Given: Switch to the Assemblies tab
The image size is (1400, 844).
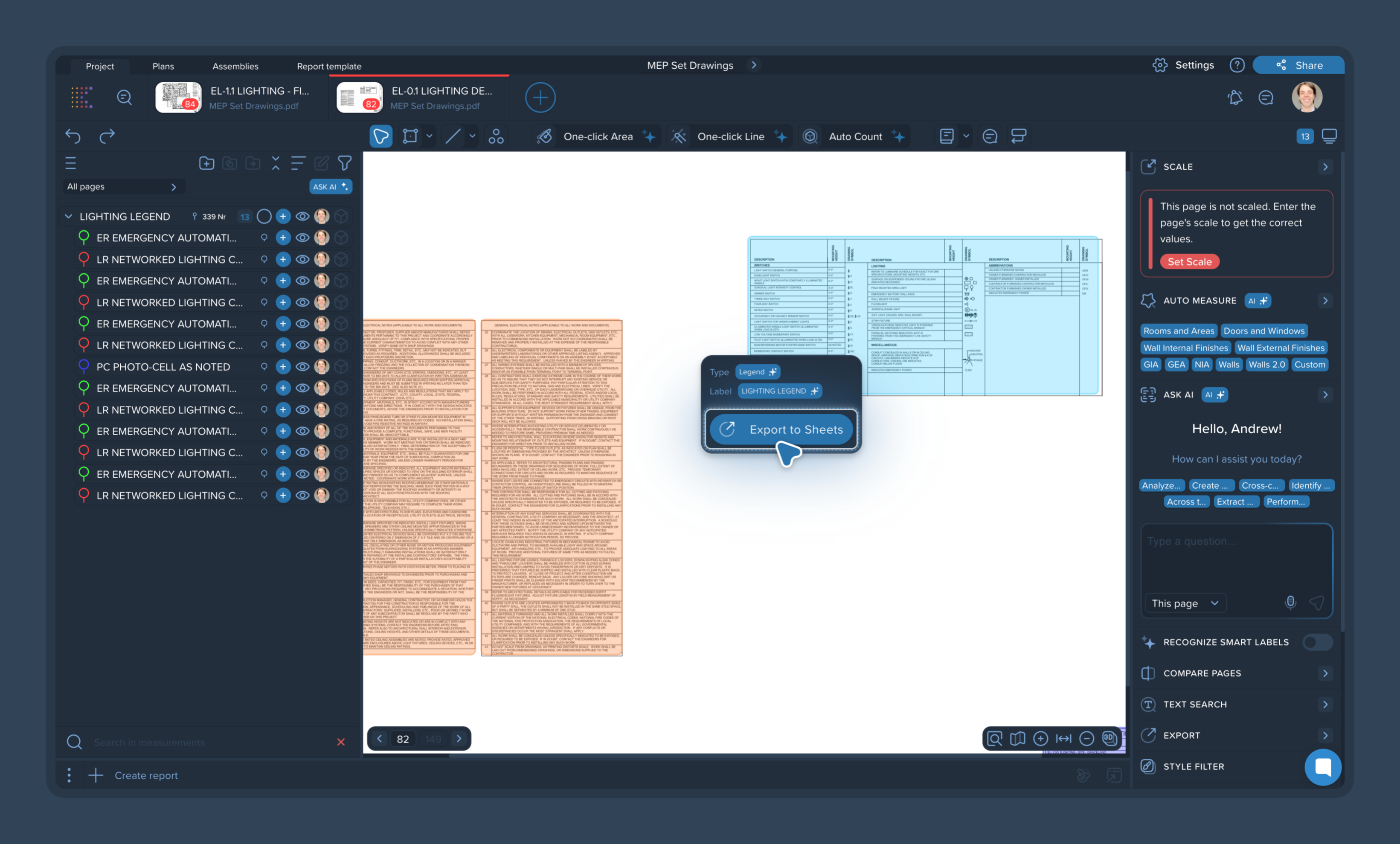Looking at the screenshot, I should (235, 66).
